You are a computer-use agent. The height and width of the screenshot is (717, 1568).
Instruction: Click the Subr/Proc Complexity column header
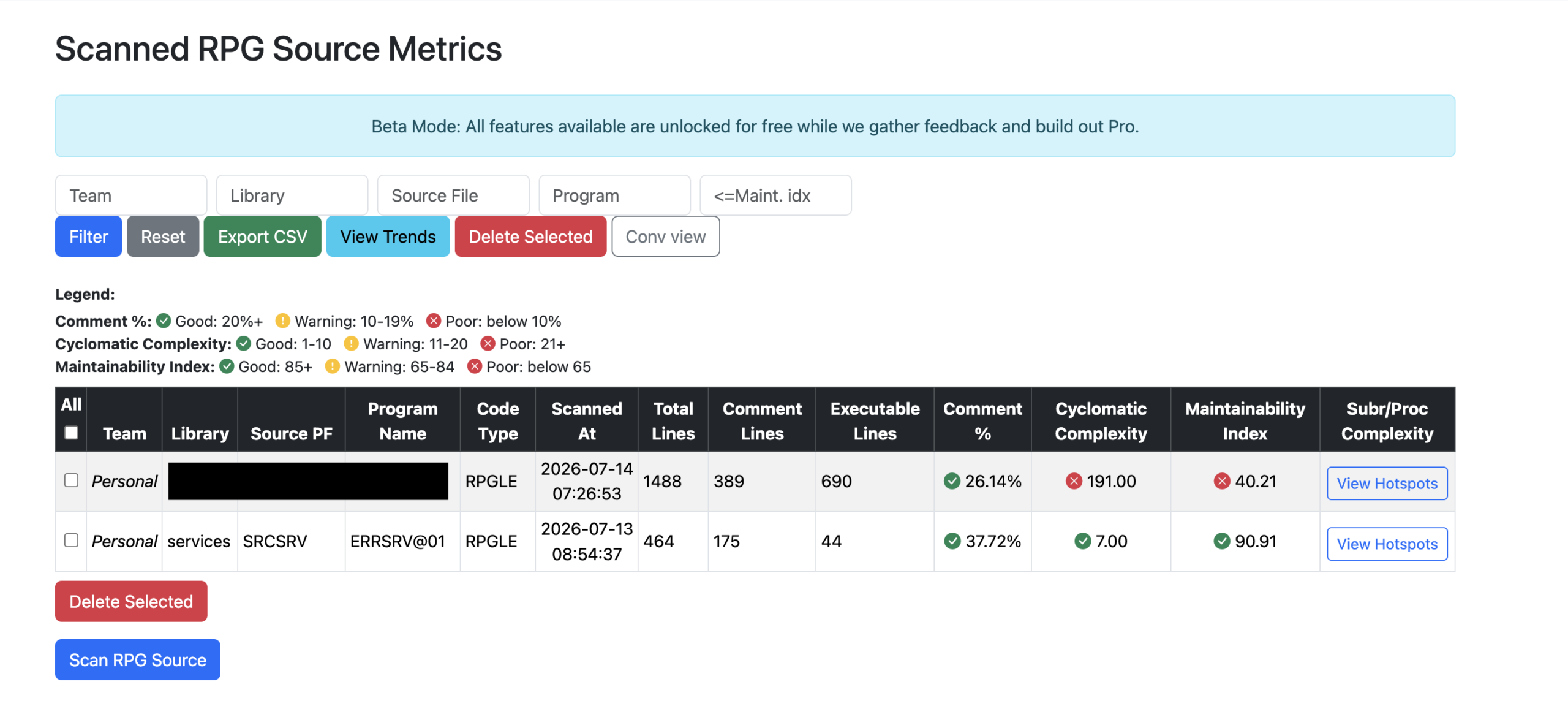coord(1387,420)
